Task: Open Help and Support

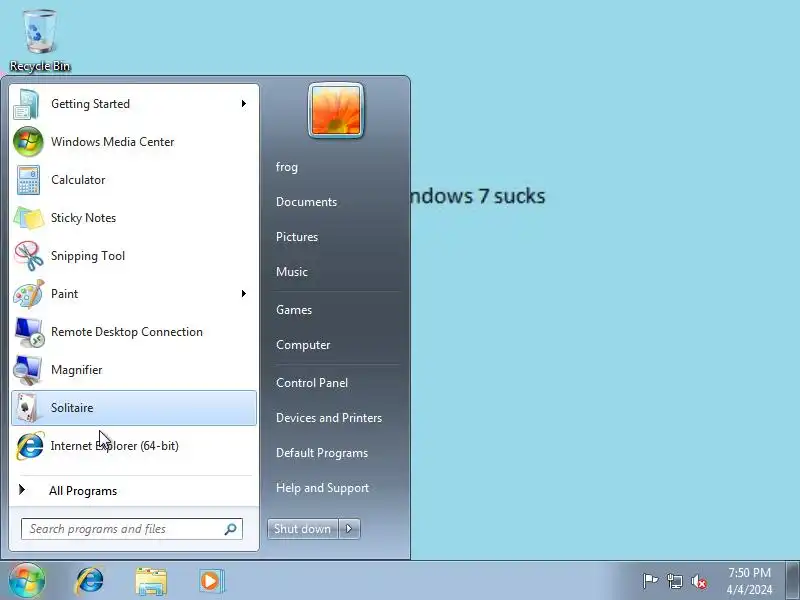Action: coord(322,488)
